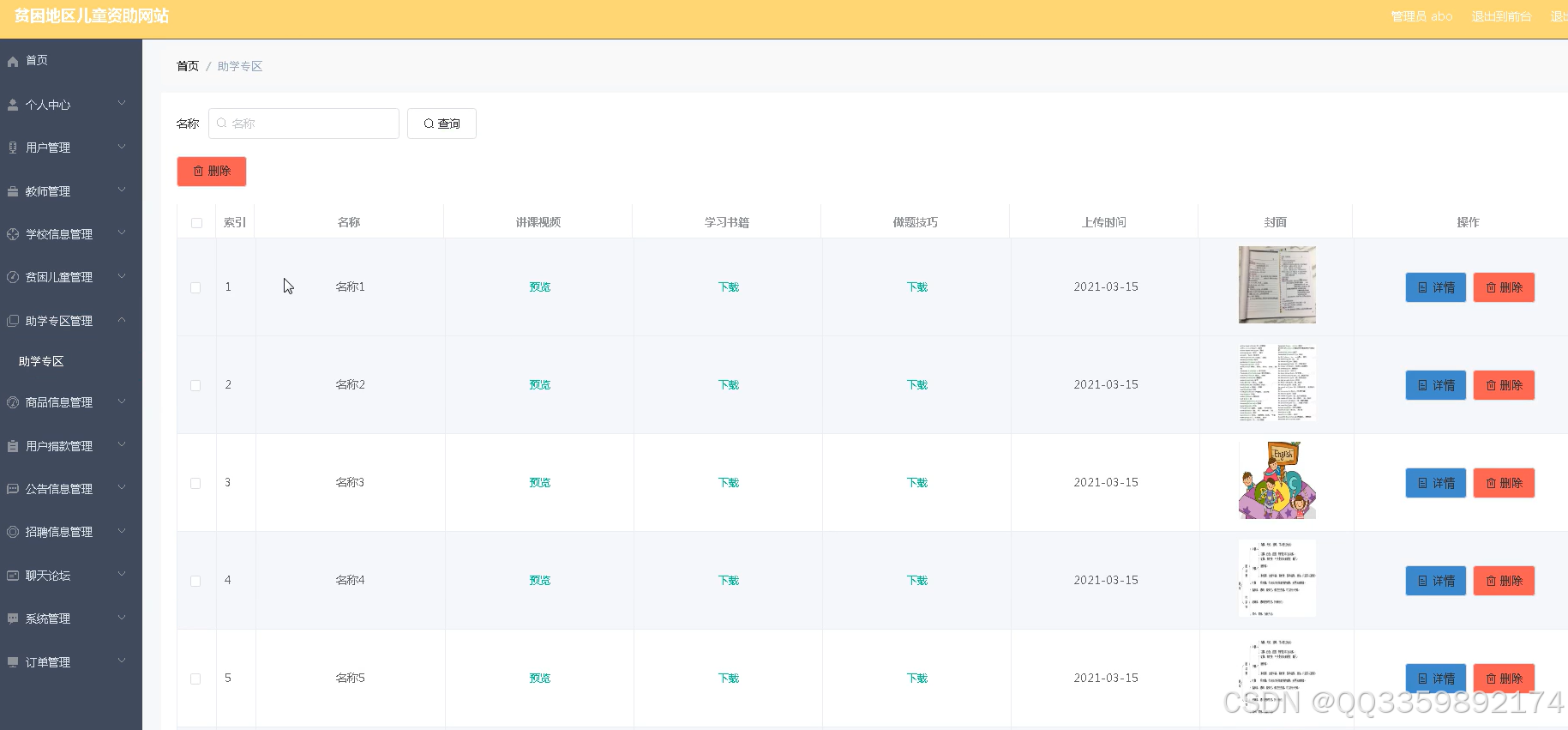Download 学习书籍 for row 名称5
Viewport: 1568px width, 730px height.
[x=729, y=679]
